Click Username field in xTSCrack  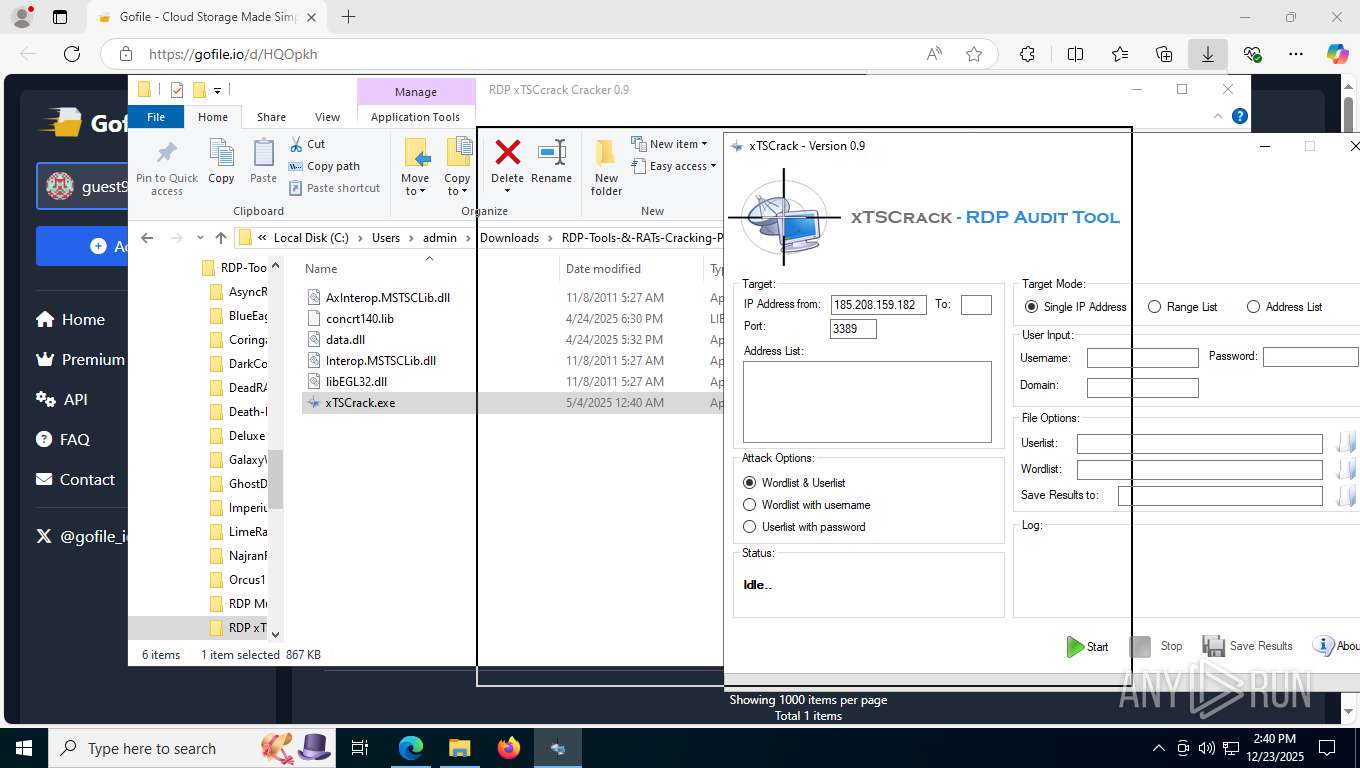point(1143,358)
